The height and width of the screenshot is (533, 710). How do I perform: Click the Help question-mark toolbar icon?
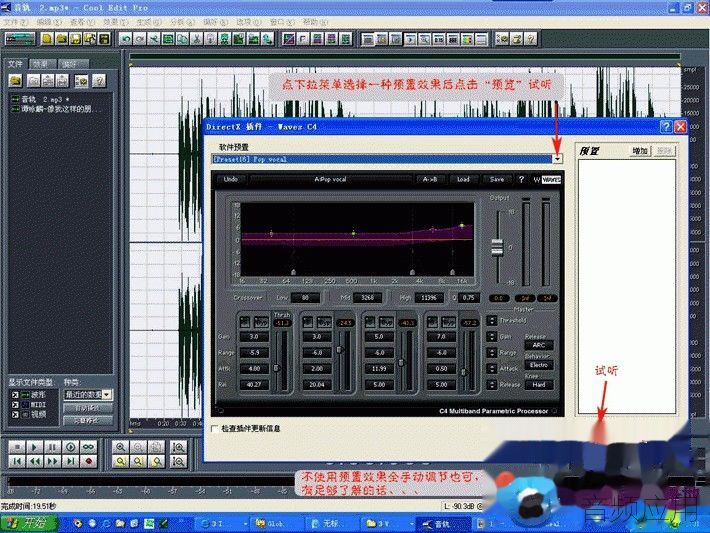tap(531, 39)
